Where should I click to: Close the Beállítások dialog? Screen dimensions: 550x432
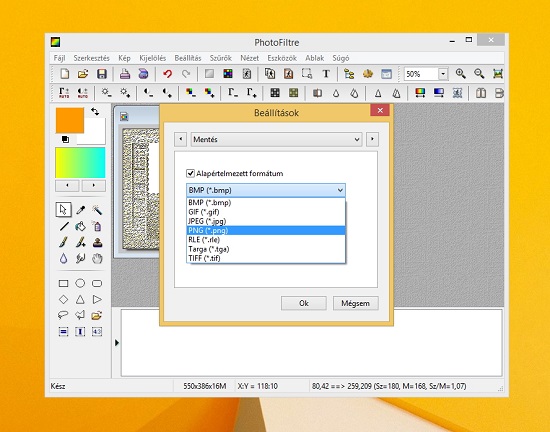click(380, 110)
